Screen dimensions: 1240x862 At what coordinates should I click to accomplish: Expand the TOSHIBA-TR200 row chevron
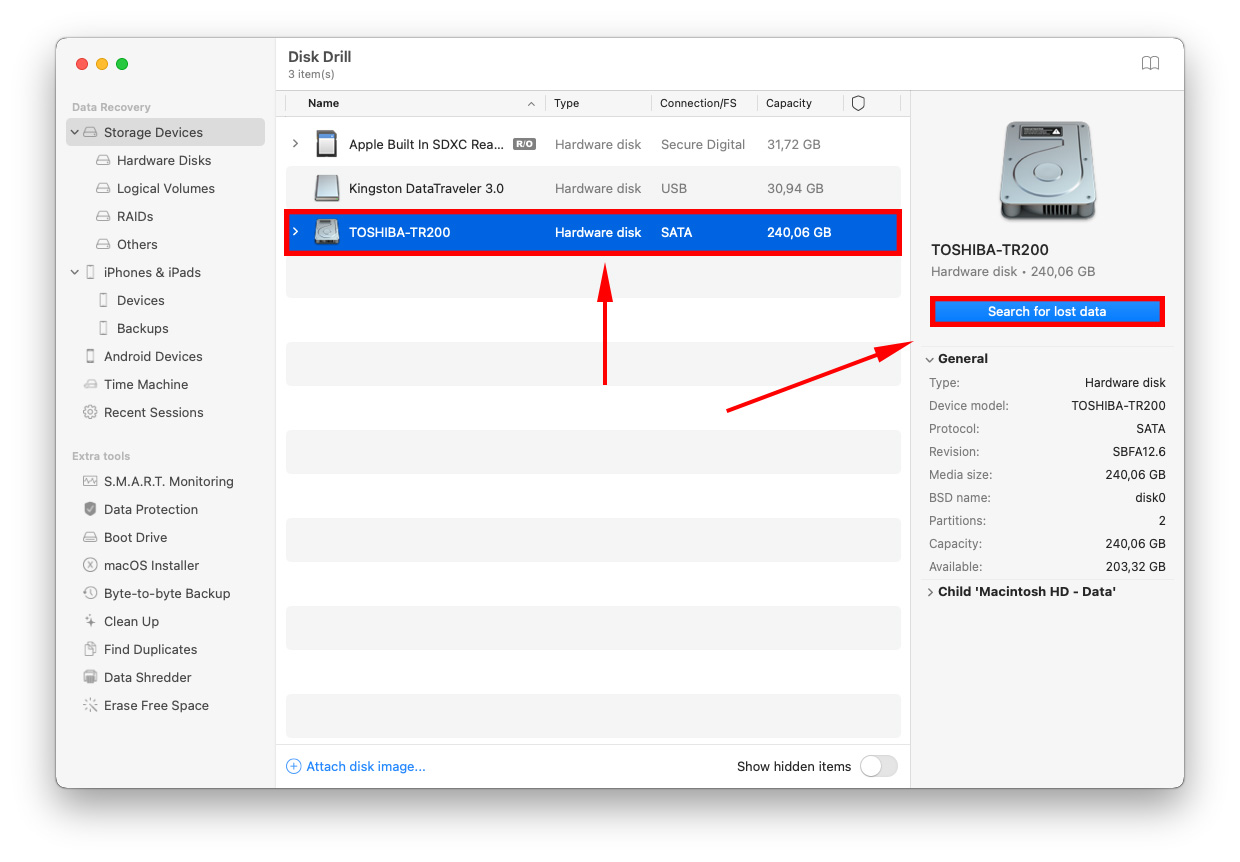pyautogui.click(x=295, y=232)
